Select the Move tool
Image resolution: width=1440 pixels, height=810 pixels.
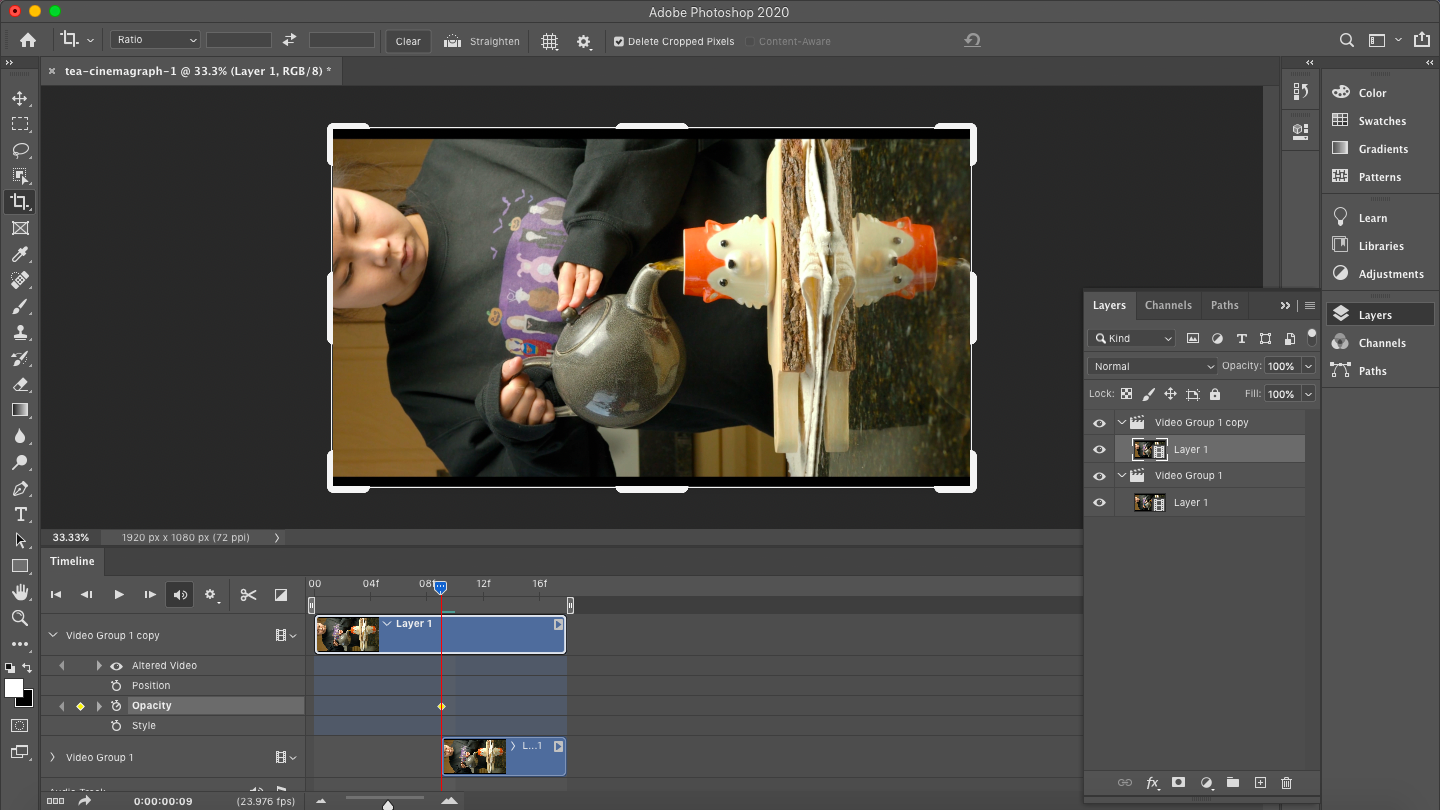(x=20, y=98)
